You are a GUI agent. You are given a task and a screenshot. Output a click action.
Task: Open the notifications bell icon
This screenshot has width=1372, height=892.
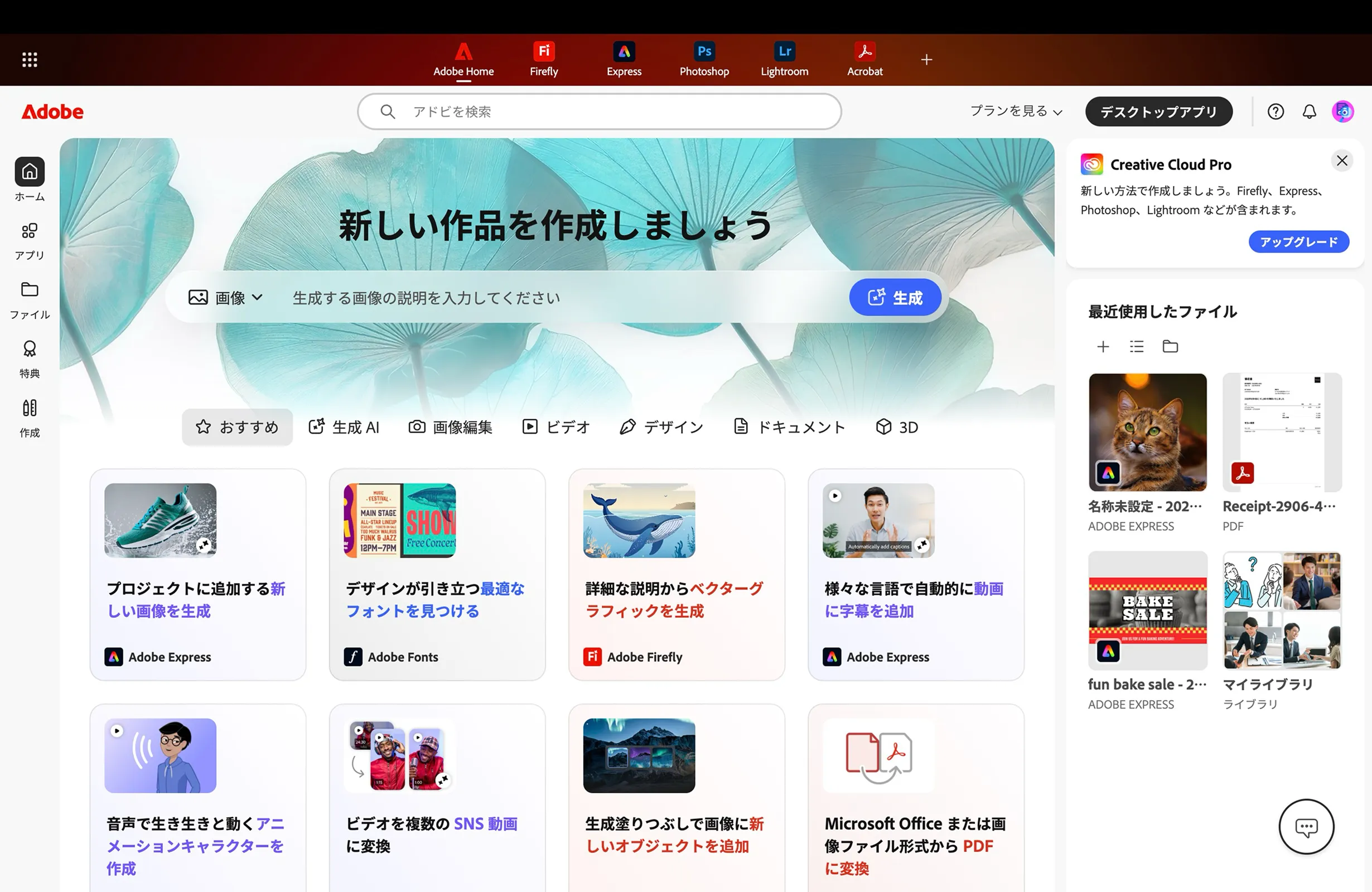point(1309,111)
